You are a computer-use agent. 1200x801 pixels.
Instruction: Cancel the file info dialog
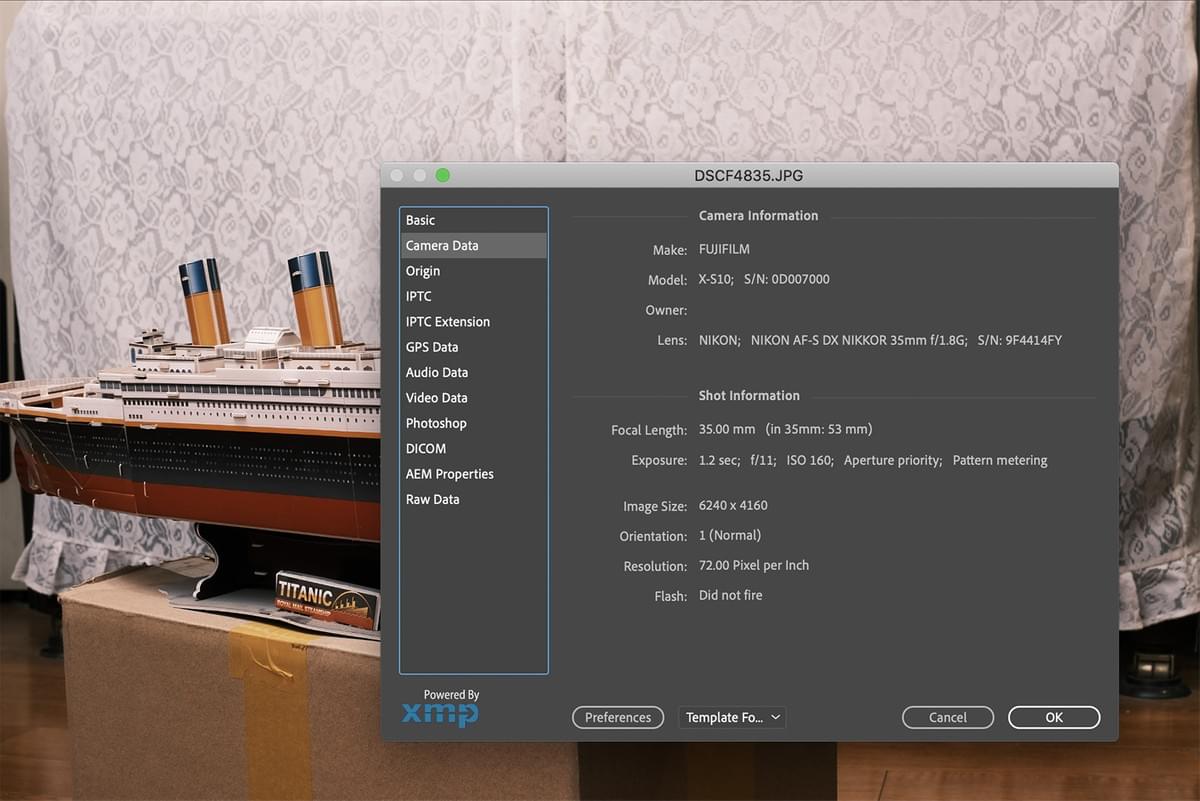(x=948, y=717)
